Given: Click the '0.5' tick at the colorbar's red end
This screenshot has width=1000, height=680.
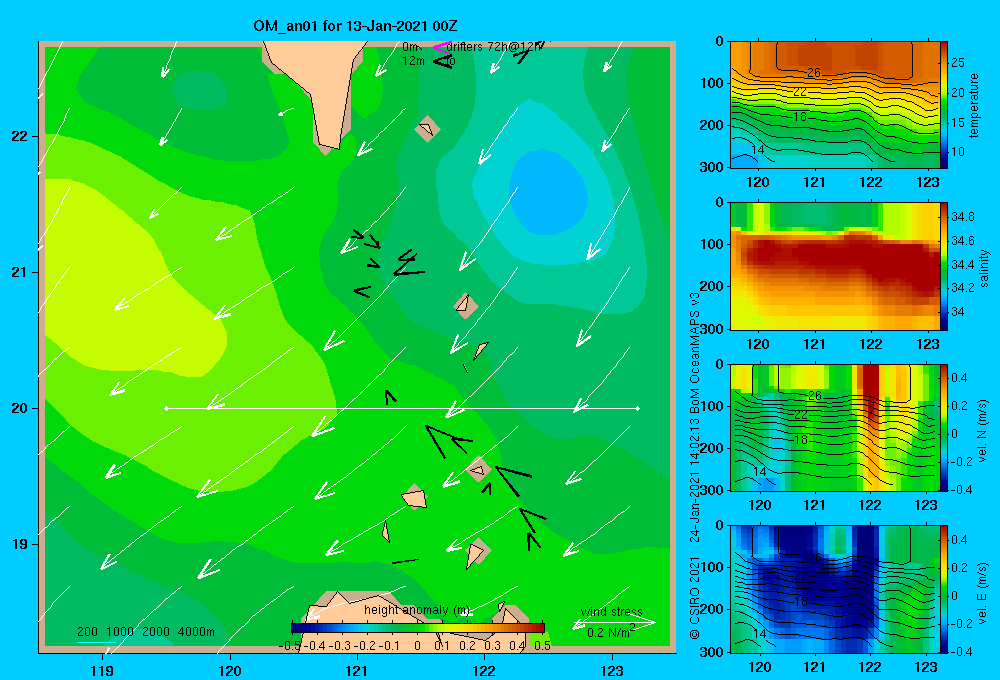Looking at the screenshot, I should point(542,646).
